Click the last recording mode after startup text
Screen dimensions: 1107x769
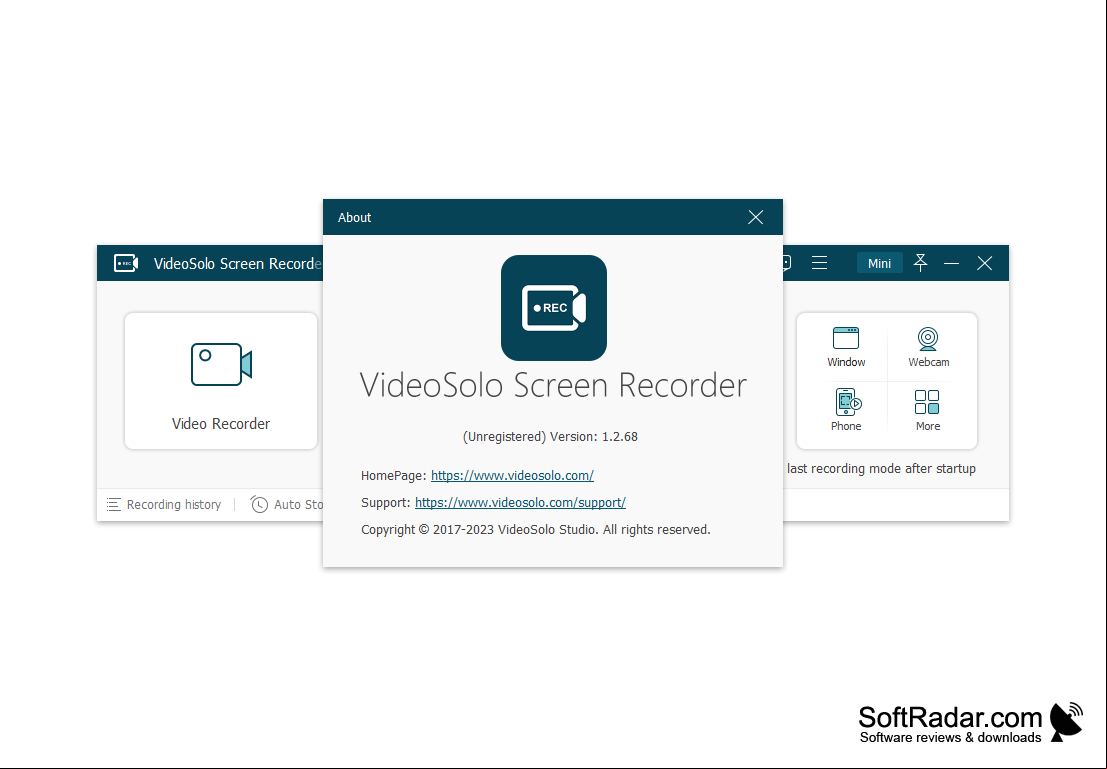881,468
